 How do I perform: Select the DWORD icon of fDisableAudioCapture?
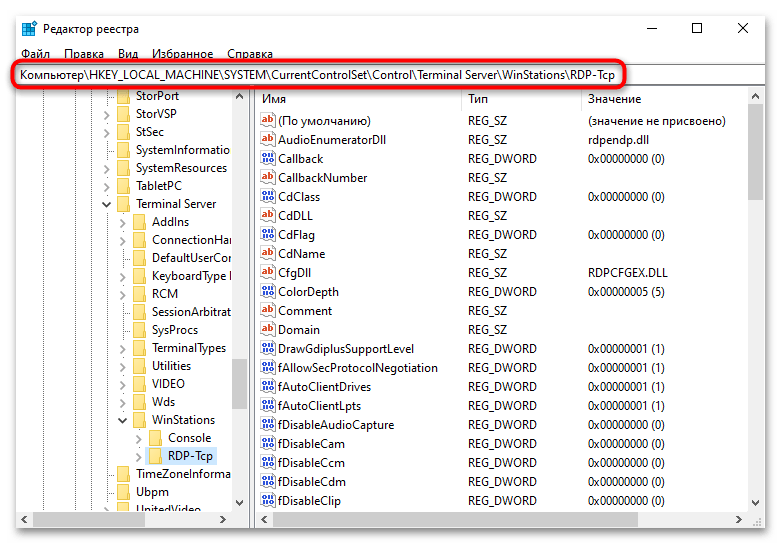tap(267, 424)
